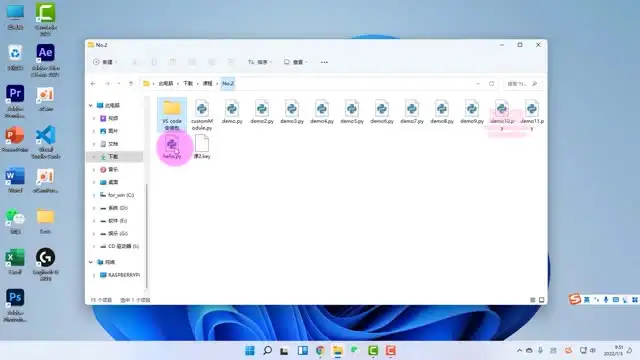This screenshot has height=360, width=640.
Task: Select the demo4.py file
Action: (322, 112)
